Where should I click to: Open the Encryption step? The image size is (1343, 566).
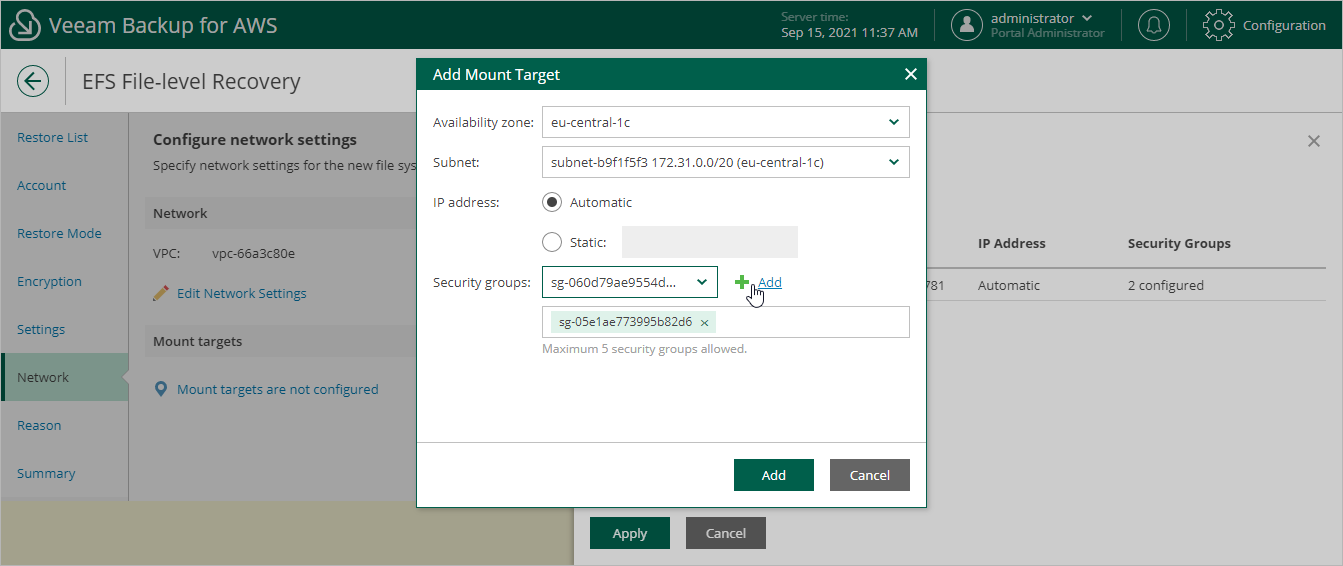(49, 281)
